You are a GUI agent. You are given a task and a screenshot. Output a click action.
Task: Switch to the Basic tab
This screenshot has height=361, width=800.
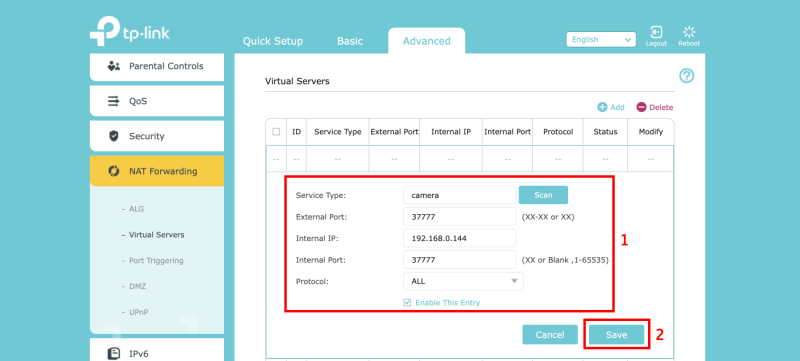point(350,41)
